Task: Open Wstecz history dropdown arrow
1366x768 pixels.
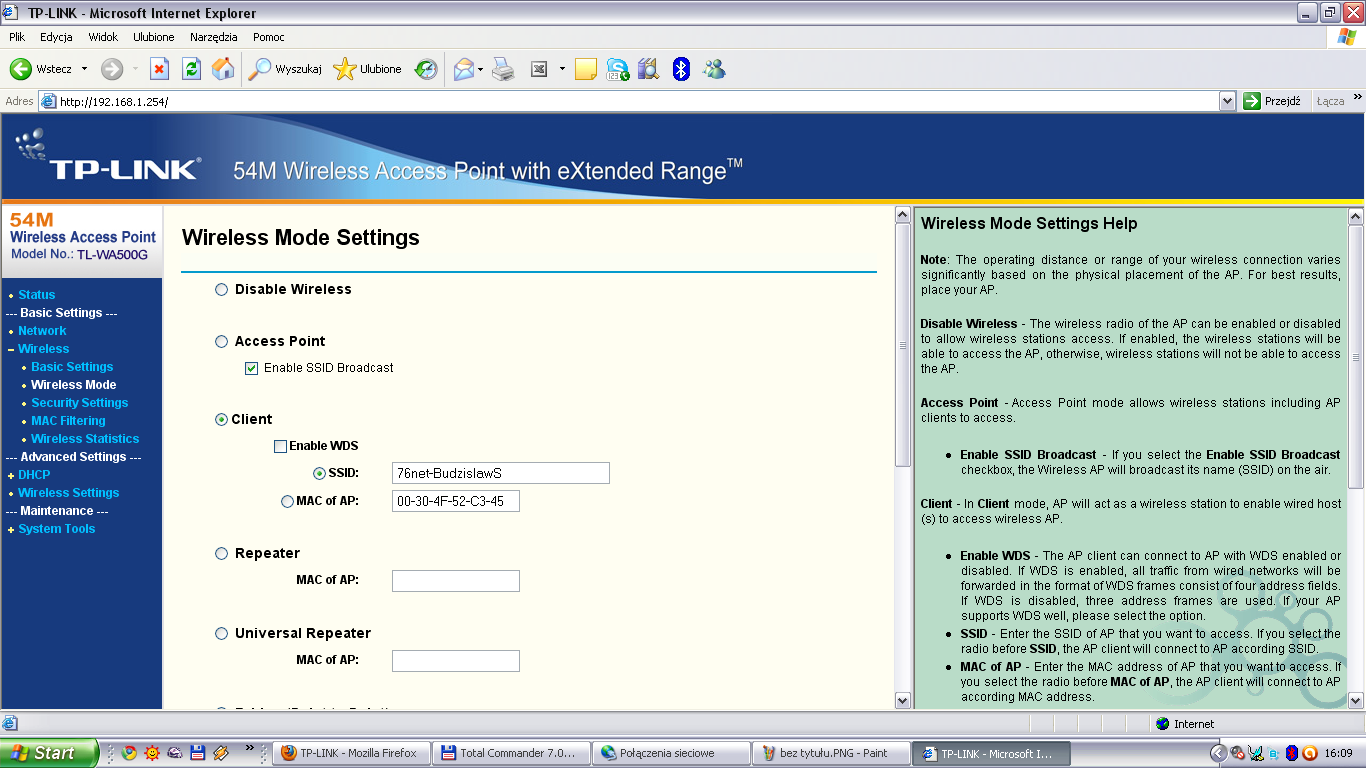Action: coord(84,69)
